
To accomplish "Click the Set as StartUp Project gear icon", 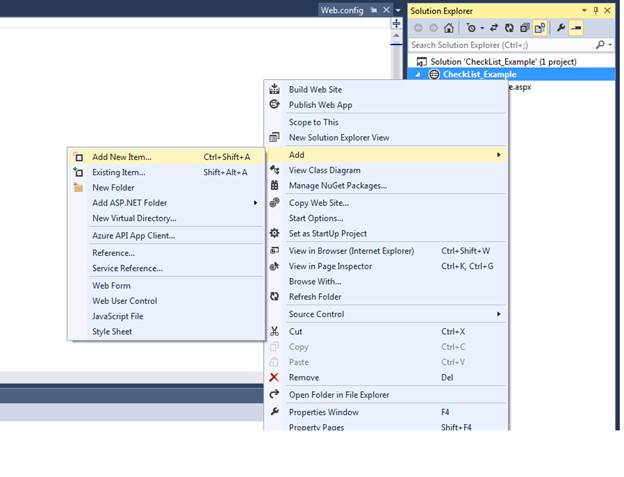I will click(x=275, y=233).
